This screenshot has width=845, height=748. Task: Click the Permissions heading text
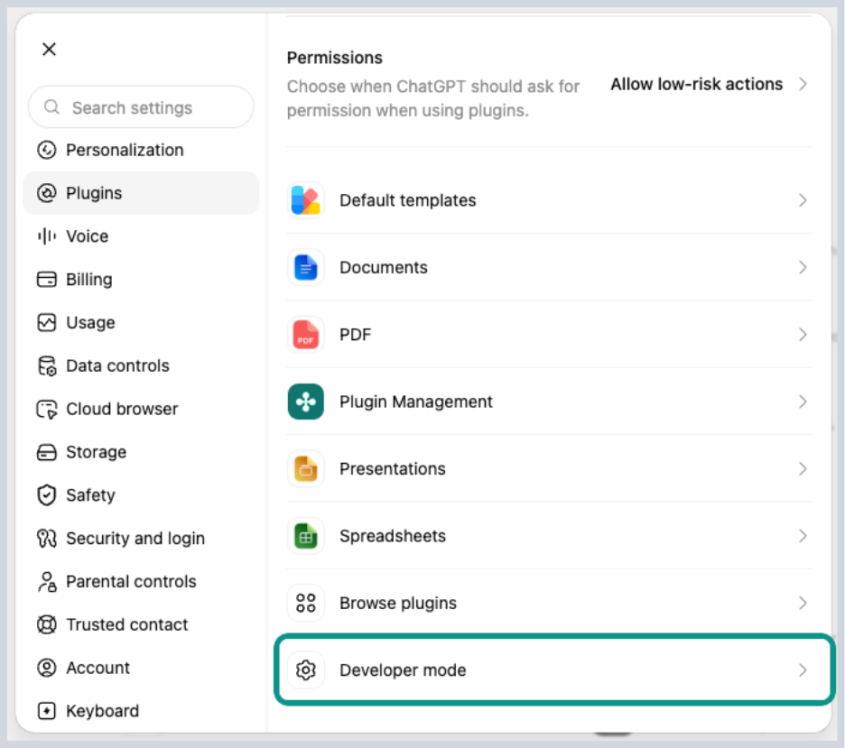[x=335, y=58]
